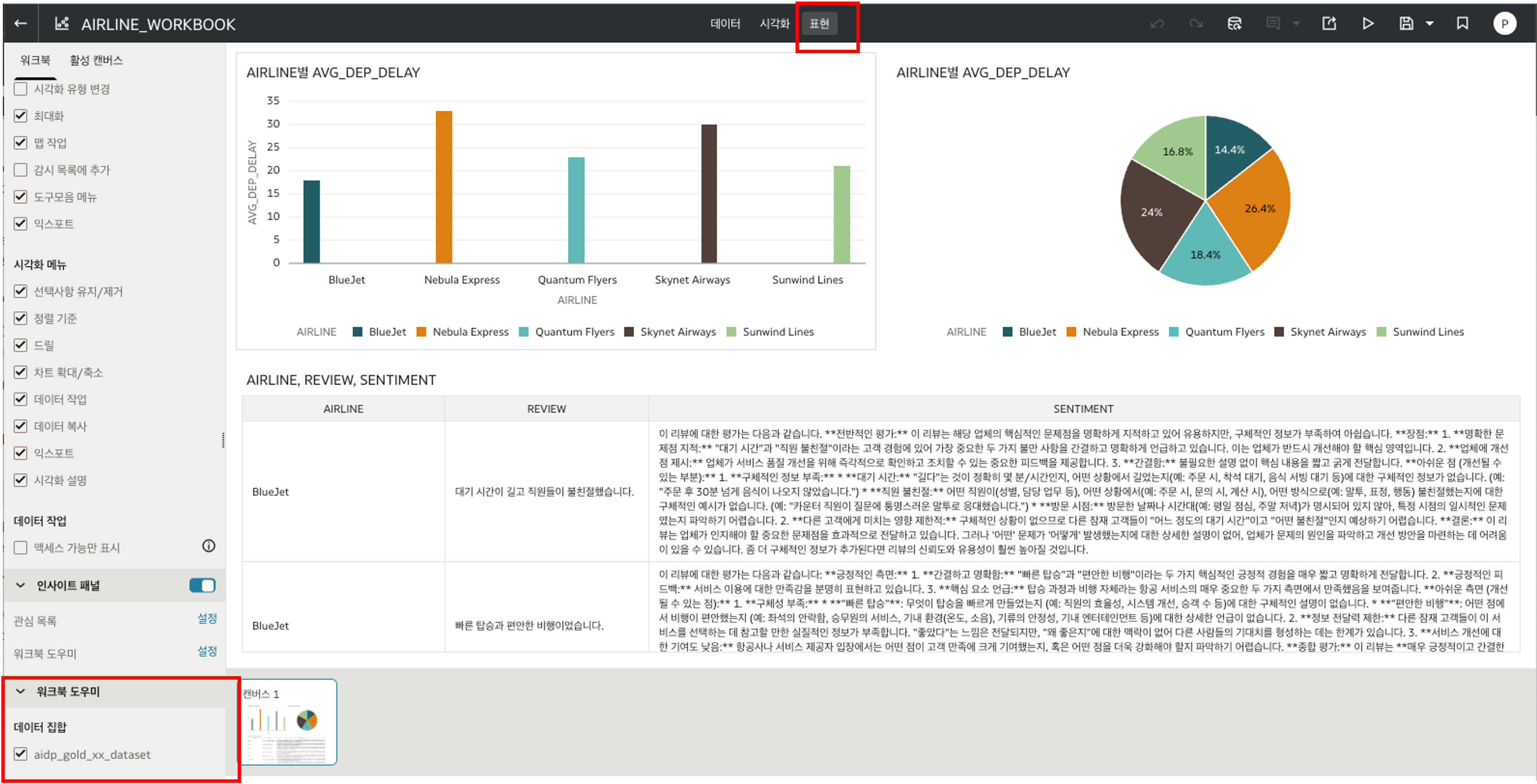
Task: Click Quantum Flyers swatch in bar chart legend
Action: [523, 332]
